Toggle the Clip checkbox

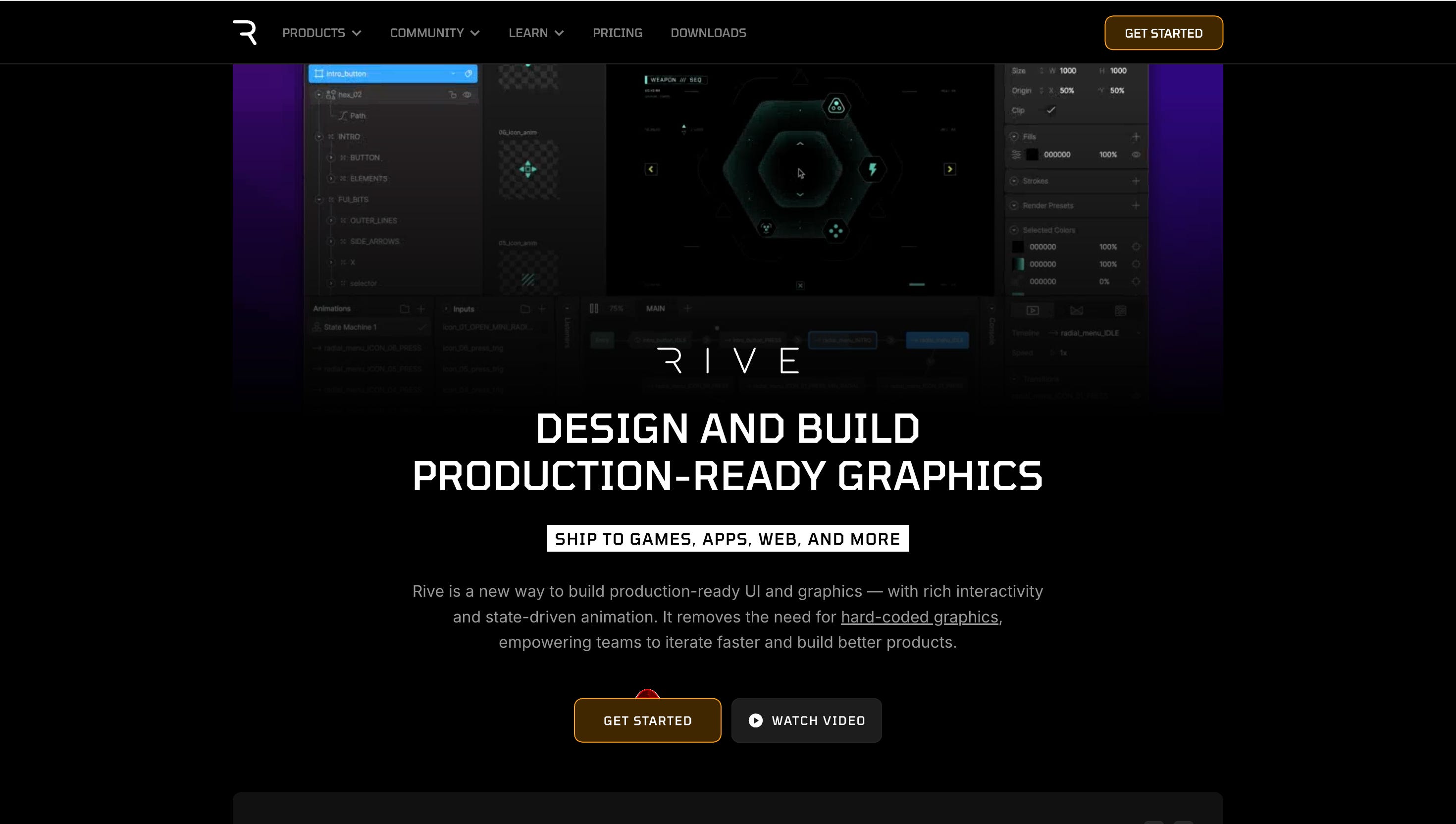pos(1051,110)
